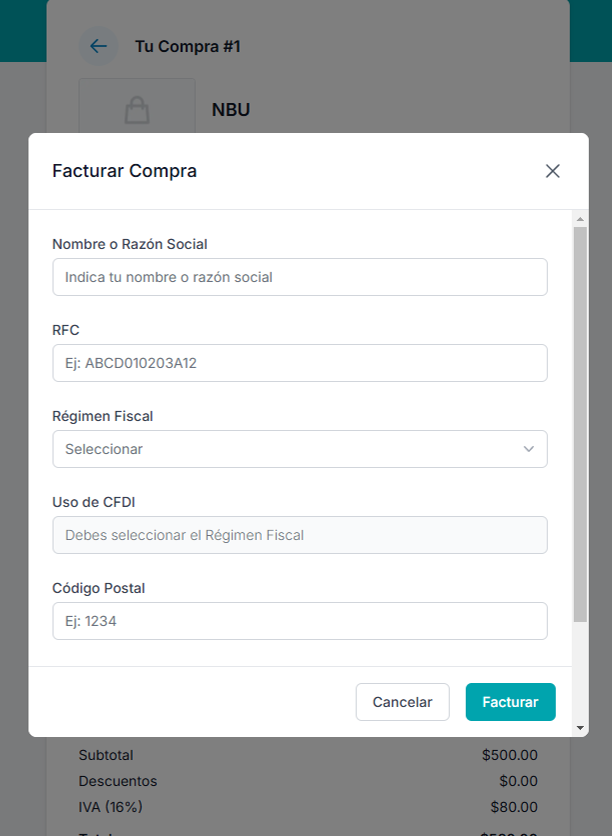Click the disabled Uso de CFDI field

(x=299, y=535)
